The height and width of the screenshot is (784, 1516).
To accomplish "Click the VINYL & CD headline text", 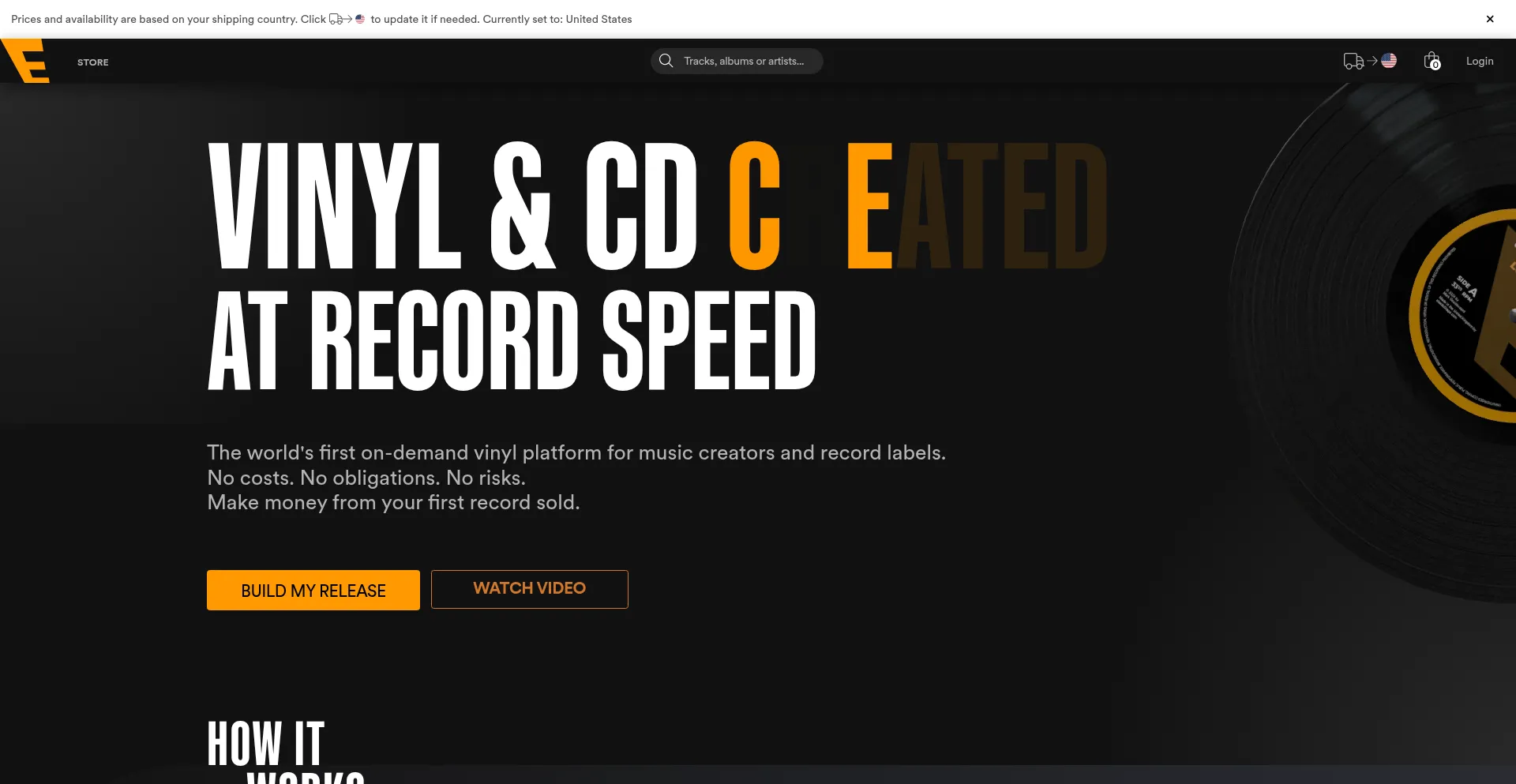I will click(452, 207).
